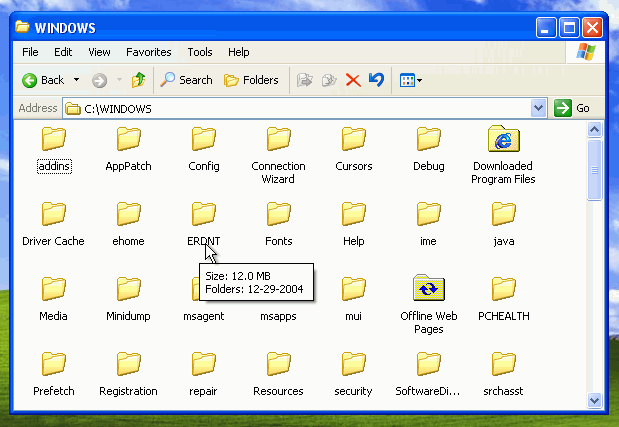The image size is (619, 427).
Task: Click the msagent folder label
Action: point(204,316)
